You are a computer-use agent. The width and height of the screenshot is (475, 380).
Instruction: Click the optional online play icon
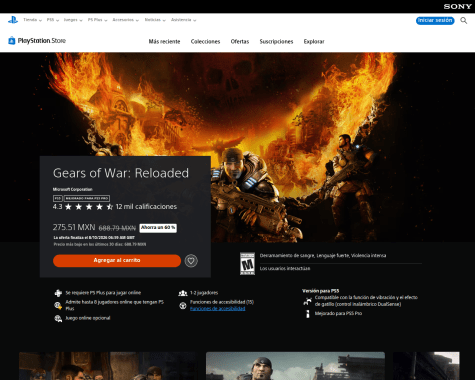pos(58,318)
